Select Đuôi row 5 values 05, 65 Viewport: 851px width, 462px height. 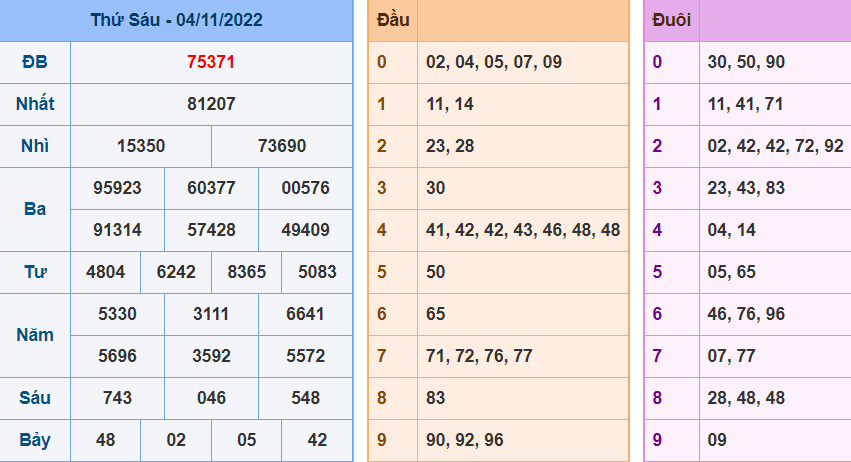(732, 272)
